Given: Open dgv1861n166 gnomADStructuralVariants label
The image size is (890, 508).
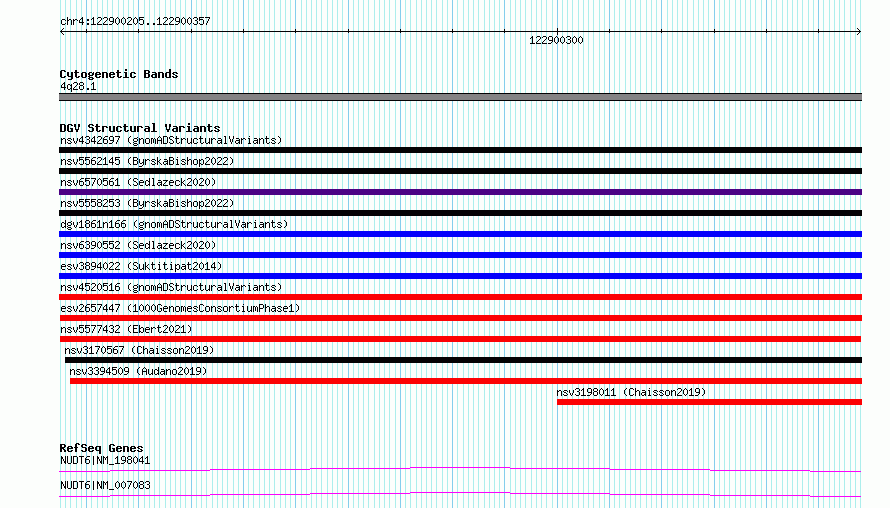Looking at the screenshot, I should pos(174,224).
